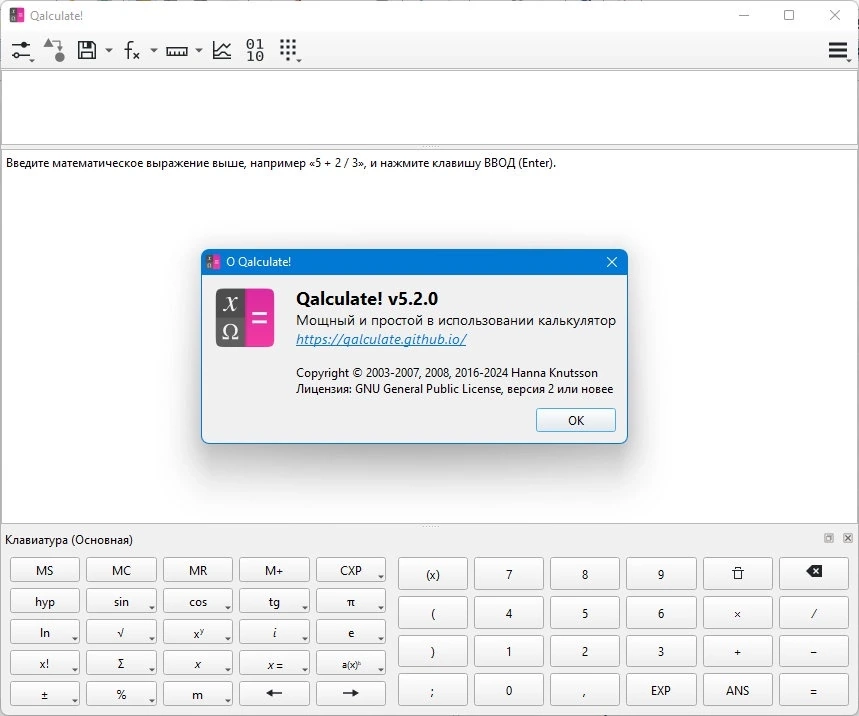Toggle the keypad grid icon
The height and width of the screenshot is (716, 859).
pyautogui.click(x=289, y=50)
